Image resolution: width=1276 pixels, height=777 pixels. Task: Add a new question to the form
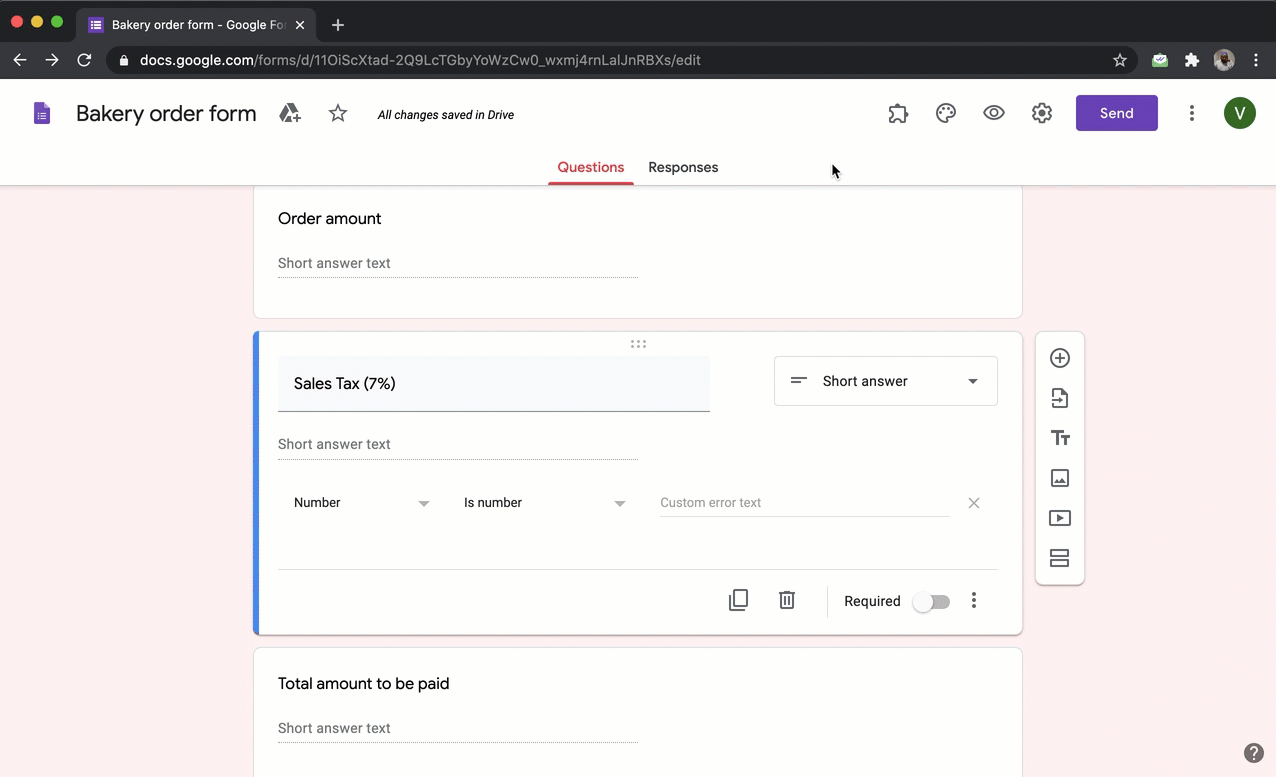pos(1059,357)
